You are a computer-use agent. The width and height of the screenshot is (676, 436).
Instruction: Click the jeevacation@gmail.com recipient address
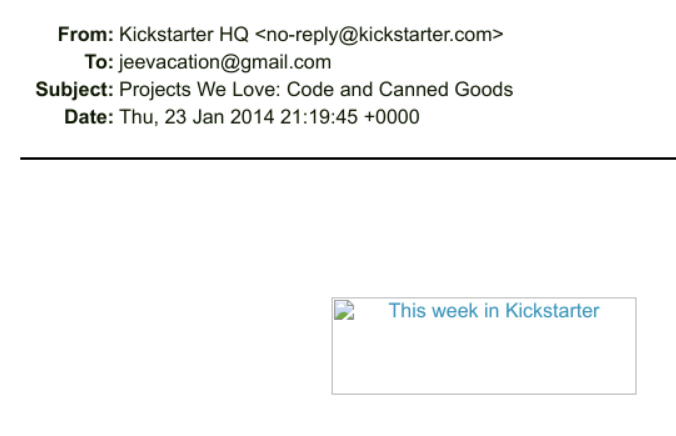click(x=225, y=62)
